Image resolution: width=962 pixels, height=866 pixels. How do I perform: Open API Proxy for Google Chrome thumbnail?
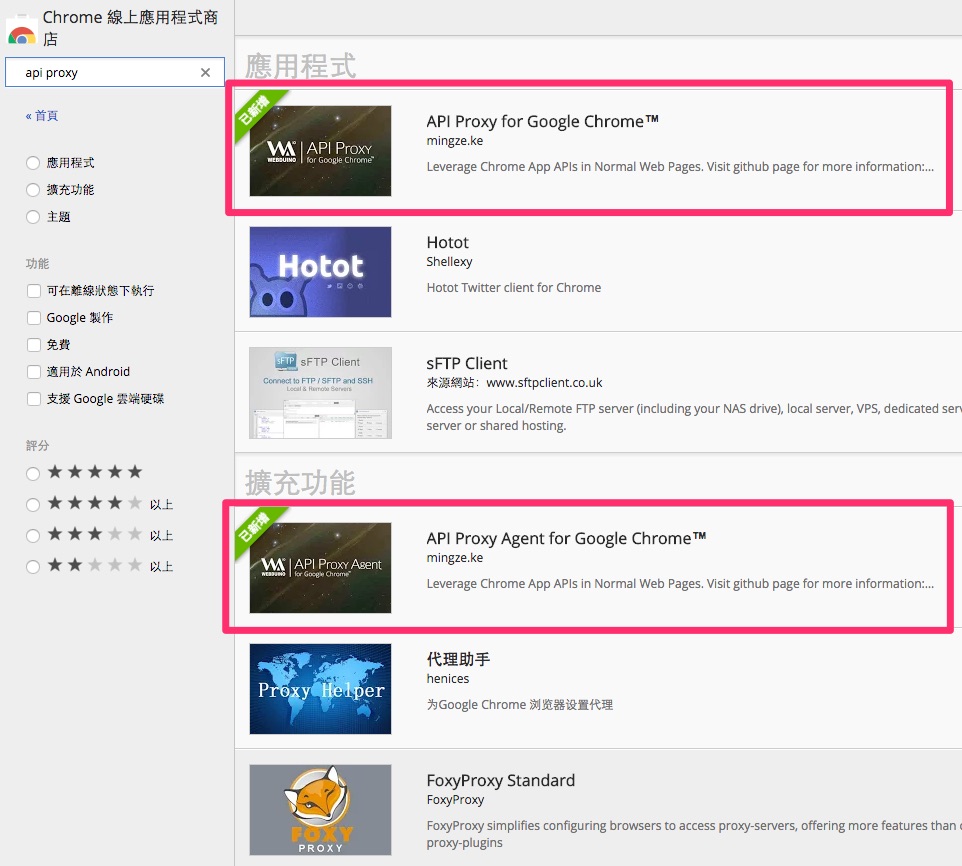(320, 151)
